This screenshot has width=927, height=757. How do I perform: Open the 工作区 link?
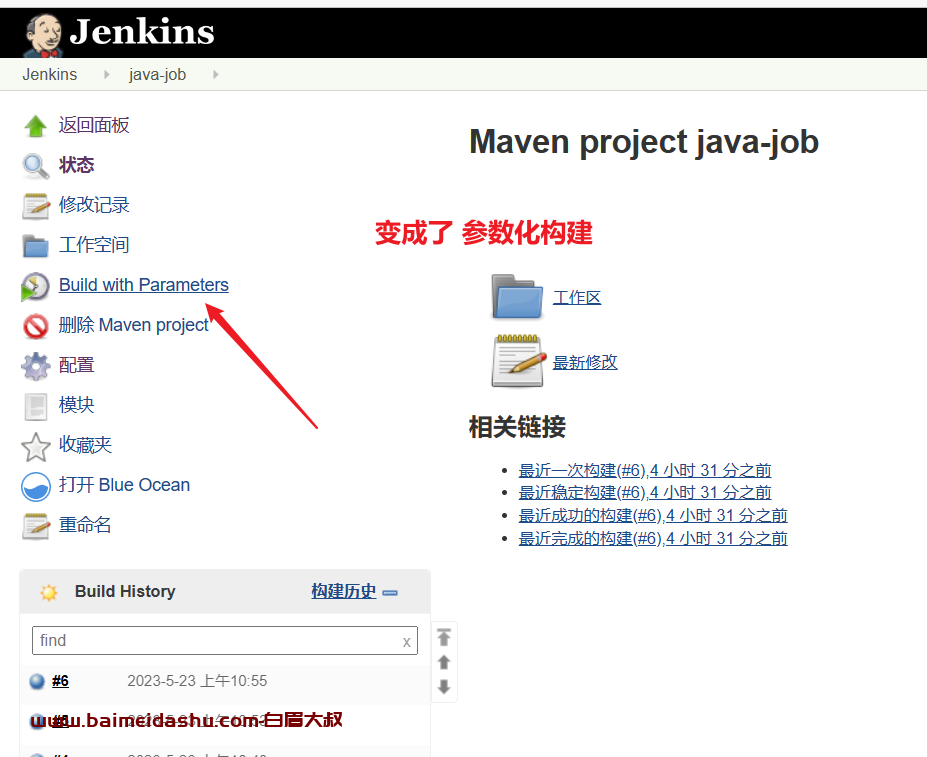(x=577, y=297)
